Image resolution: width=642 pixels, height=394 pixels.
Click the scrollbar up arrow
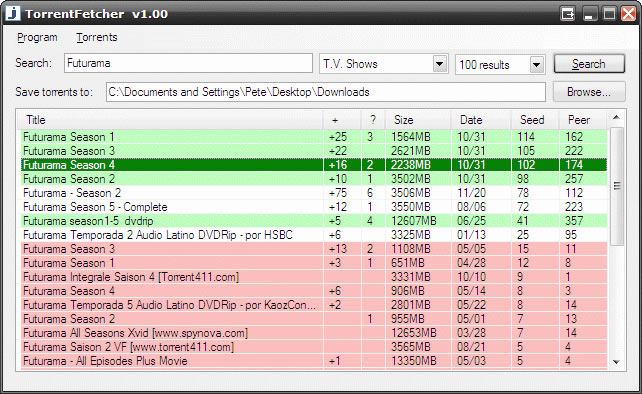[x=616, y=118]
